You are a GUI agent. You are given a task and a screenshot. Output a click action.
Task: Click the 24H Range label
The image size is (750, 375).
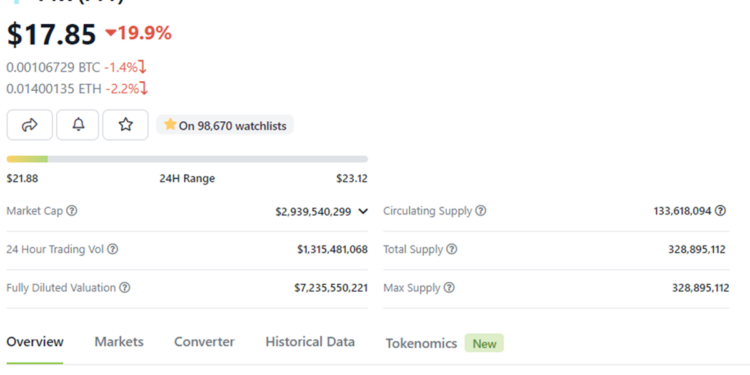click(187, 178)
